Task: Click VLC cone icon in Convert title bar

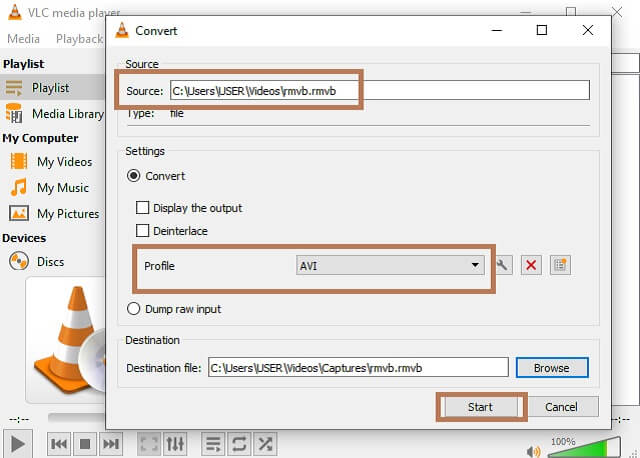Action: 122,31
